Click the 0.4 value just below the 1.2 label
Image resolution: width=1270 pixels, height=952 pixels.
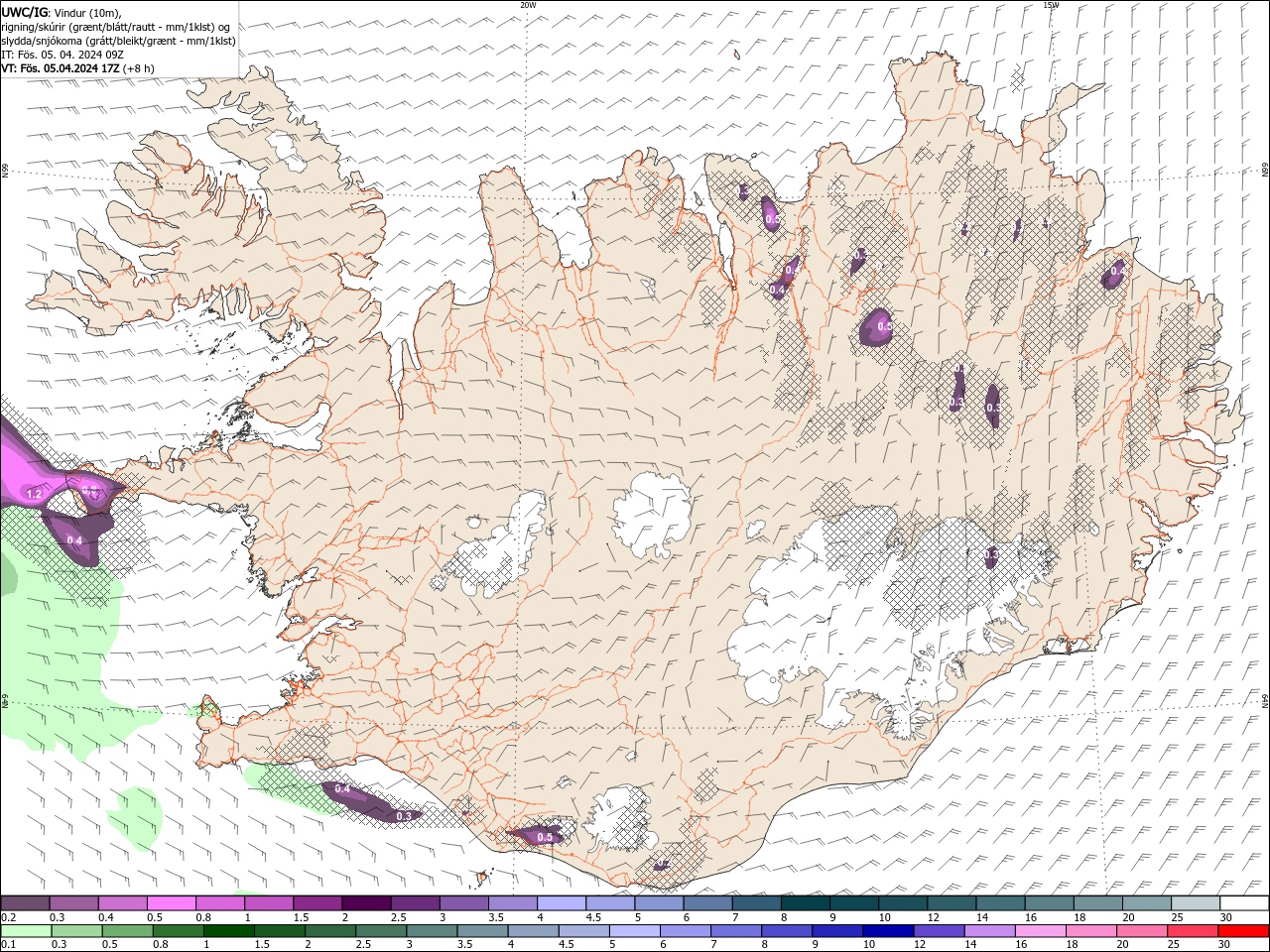(74, 540)
